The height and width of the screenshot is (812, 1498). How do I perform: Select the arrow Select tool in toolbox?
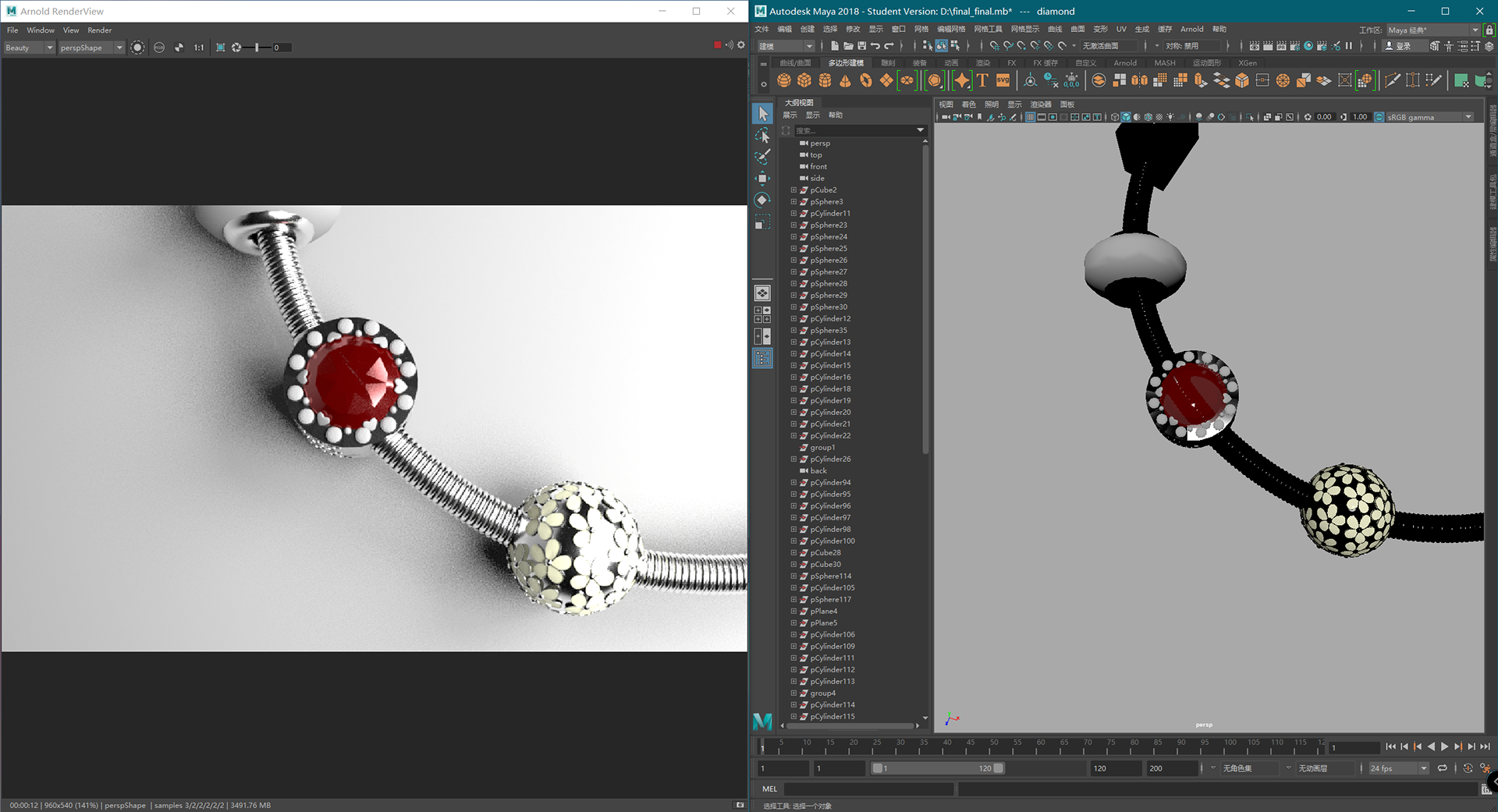(x=763, y=114)
